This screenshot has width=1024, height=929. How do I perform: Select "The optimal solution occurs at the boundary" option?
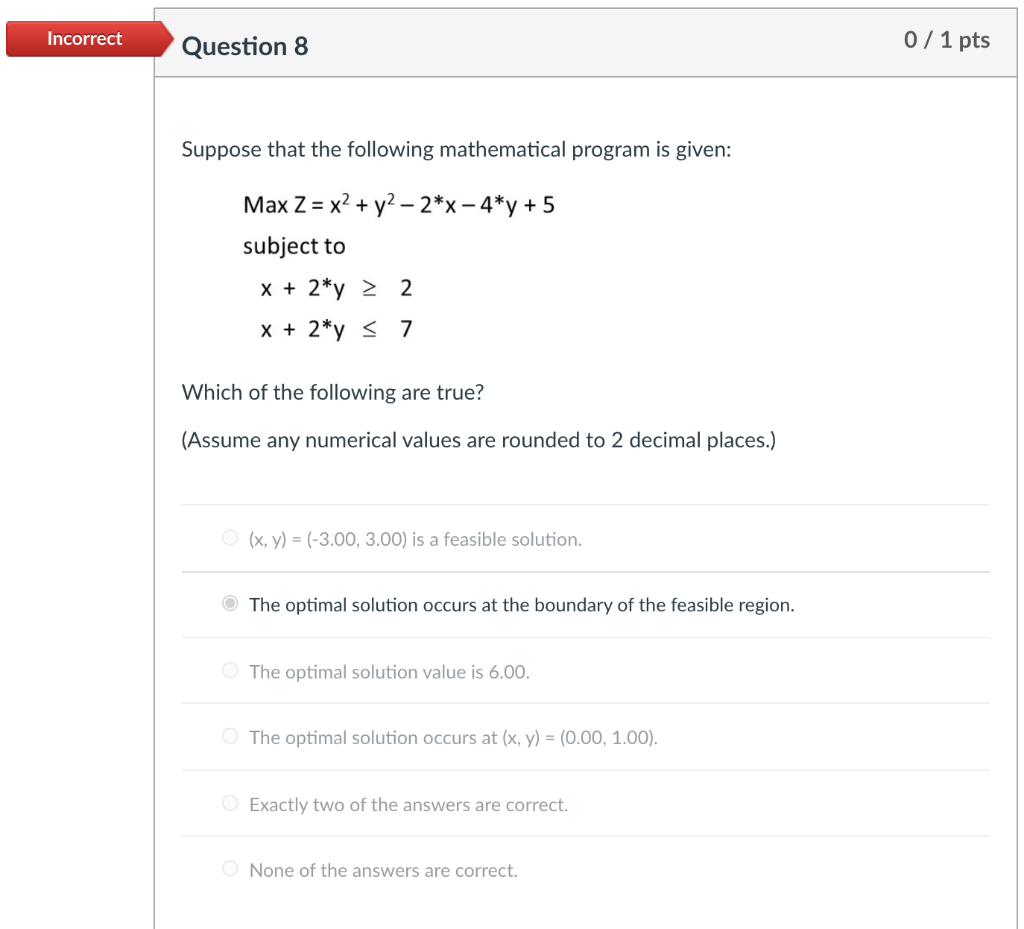point(229,603)
